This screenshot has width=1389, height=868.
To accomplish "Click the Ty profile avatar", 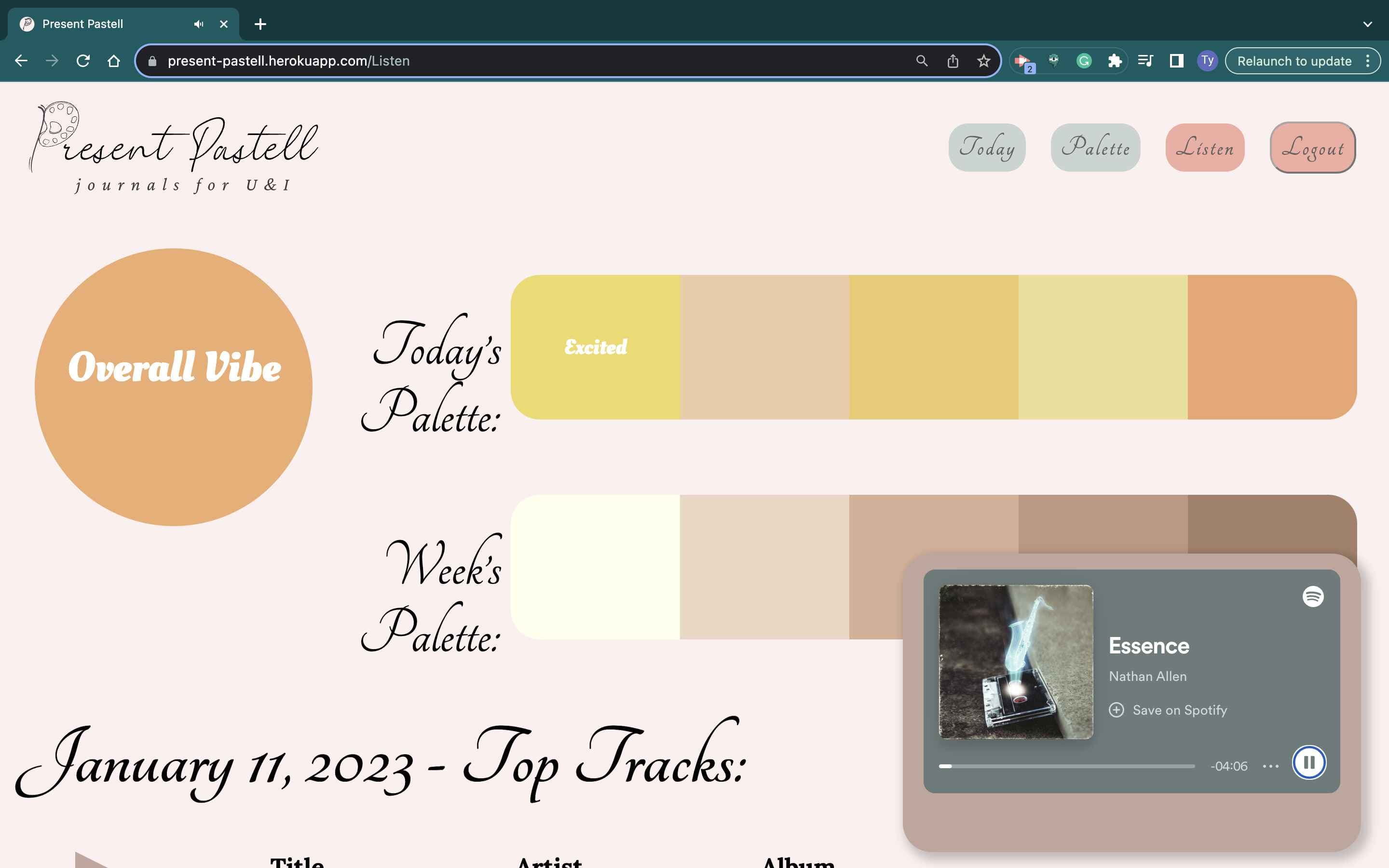I will pyautogui.click(x=1208, y=60).
